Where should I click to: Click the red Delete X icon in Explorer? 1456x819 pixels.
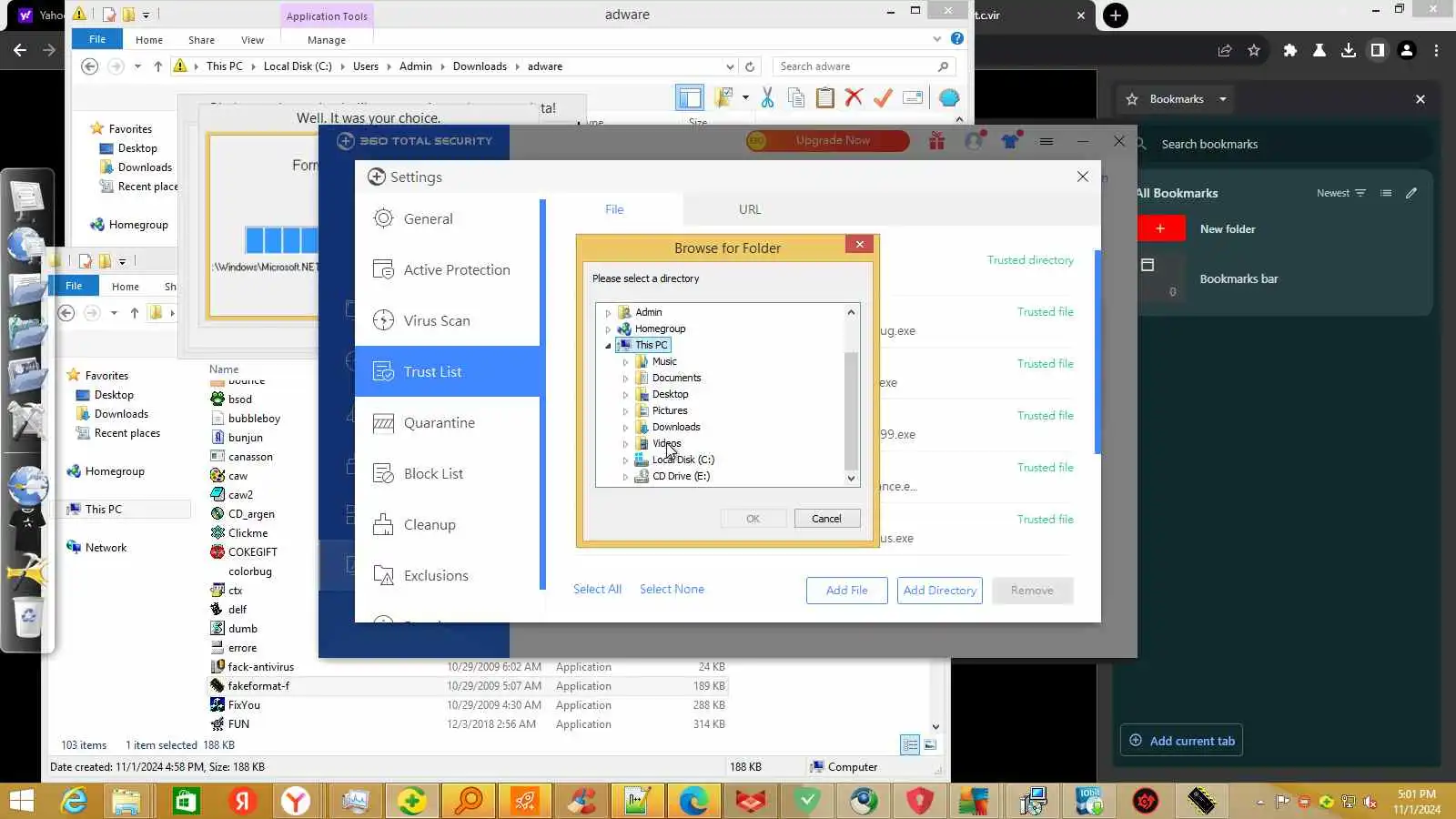pyautogui.click(x=854, y=98)
